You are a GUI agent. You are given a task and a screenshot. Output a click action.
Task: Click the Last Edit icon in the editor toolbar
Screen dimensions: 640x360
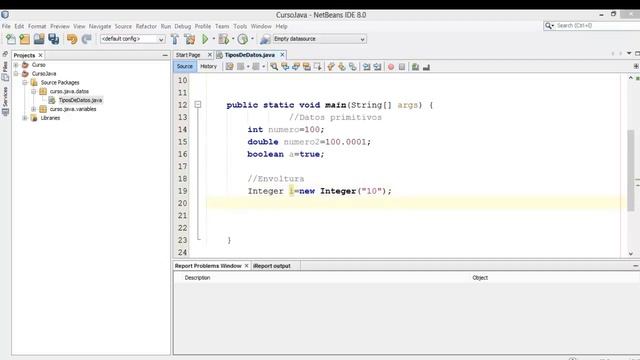(229, 67)
